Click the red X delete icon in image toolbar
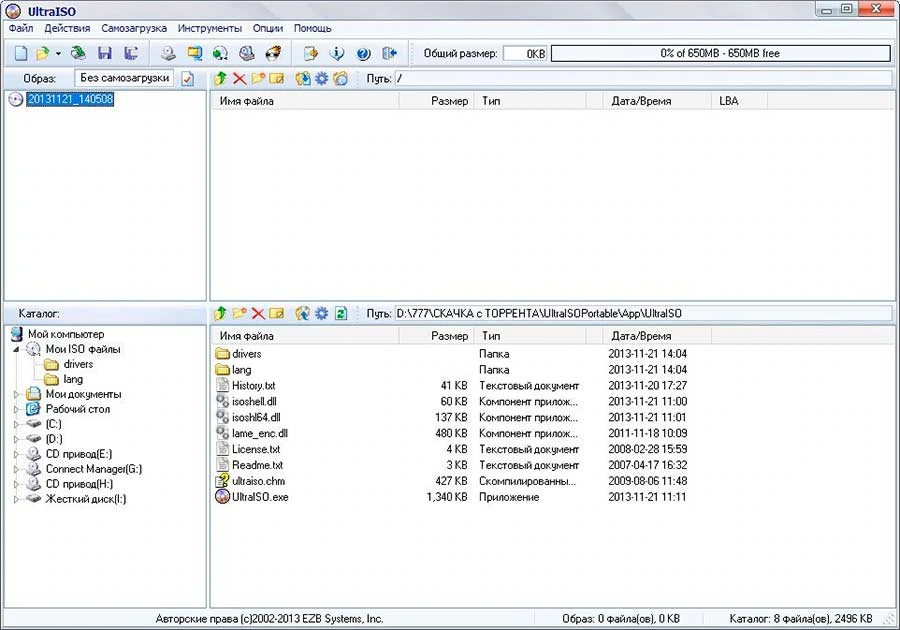The height and width of the screenshot is (630, 900). click(x=239, y=79)
